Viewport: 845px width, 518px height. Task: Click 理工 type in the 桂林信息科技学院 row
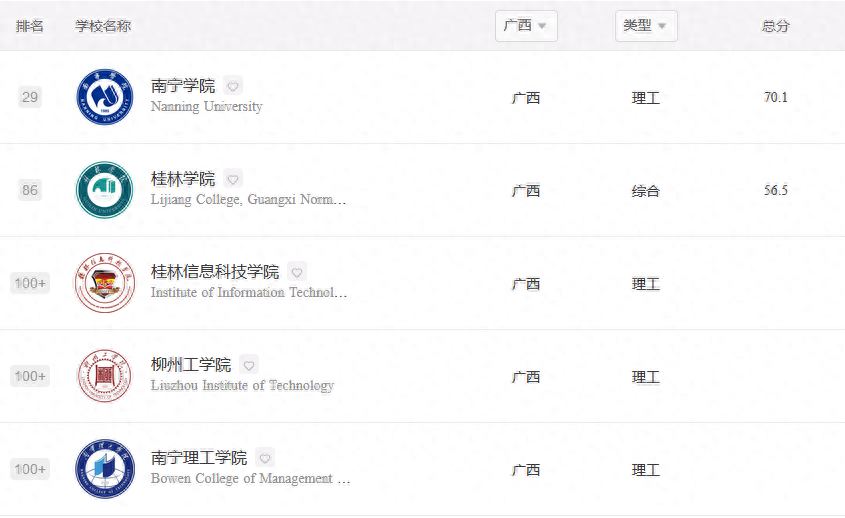(646, 284)
